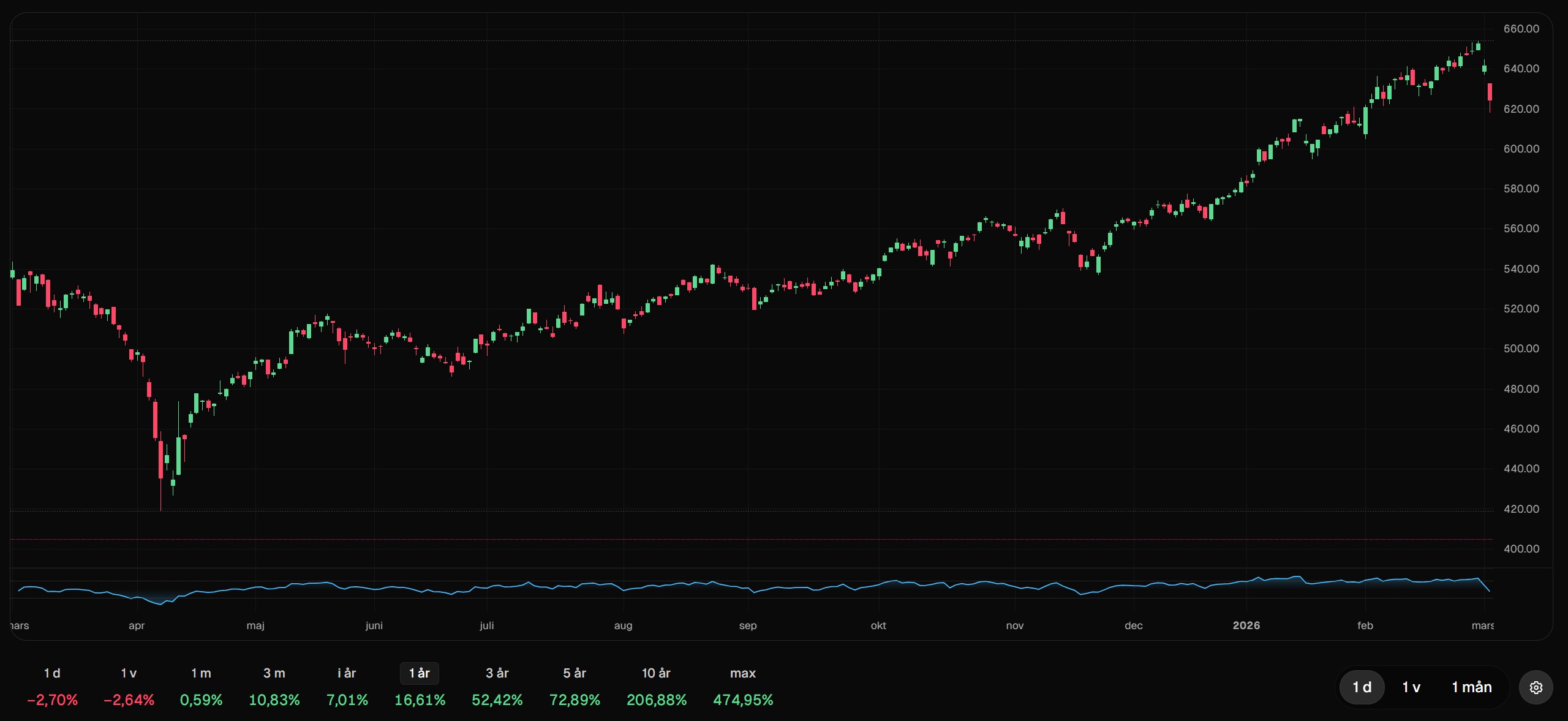The height and width of the screenshot is (721, 1568).
Task: Switch to 3 år range
Action: (x=497, y=673)
